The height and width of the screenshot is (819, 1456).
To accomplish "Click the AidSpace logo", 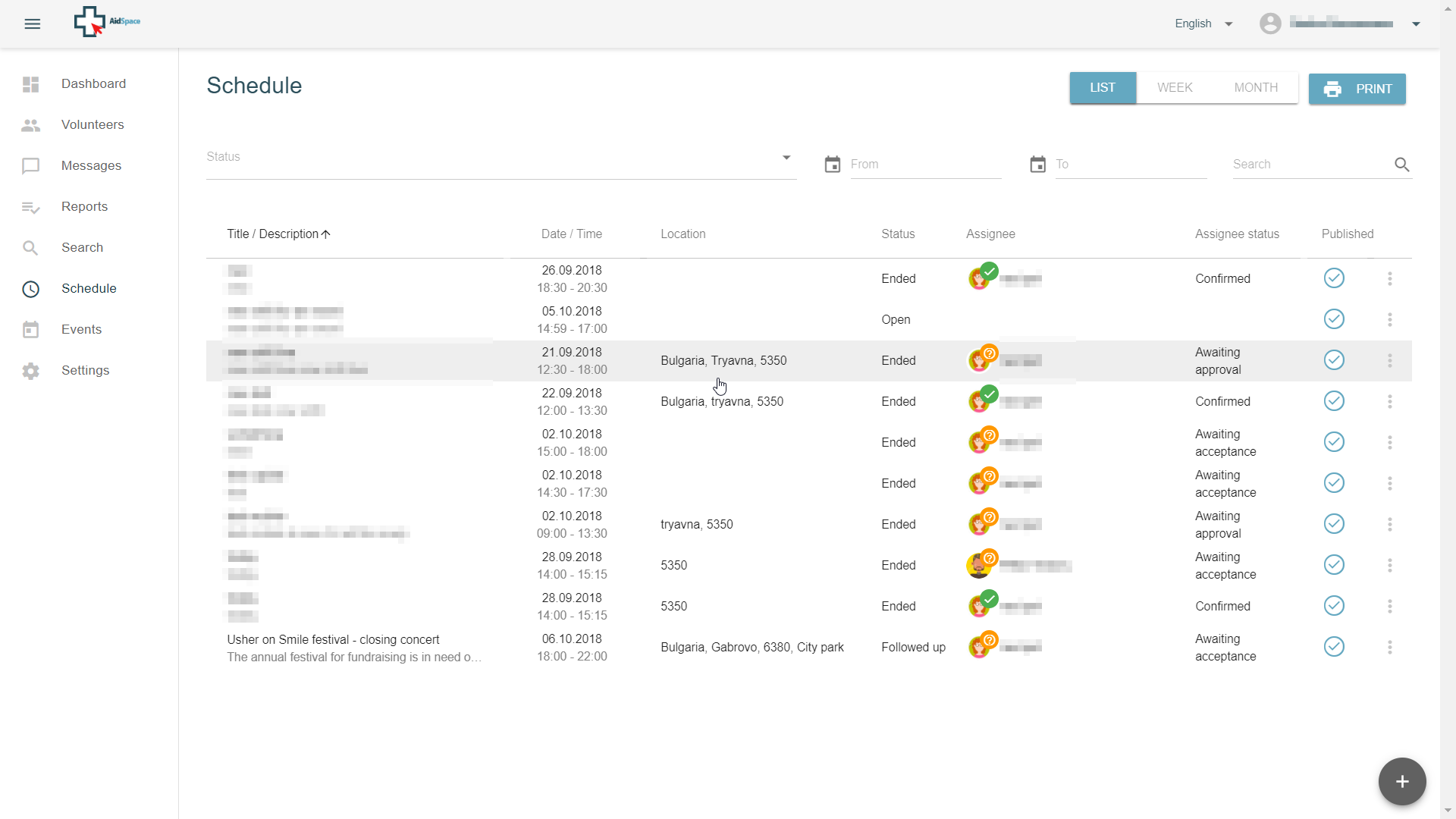I will click(x=107, y=22).
